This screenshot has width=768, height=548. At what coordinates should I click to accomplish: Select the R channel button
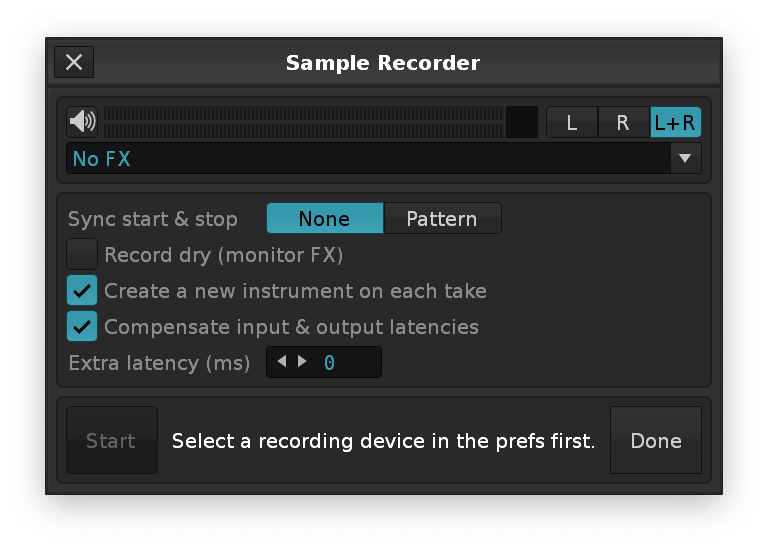click(623, 123)
